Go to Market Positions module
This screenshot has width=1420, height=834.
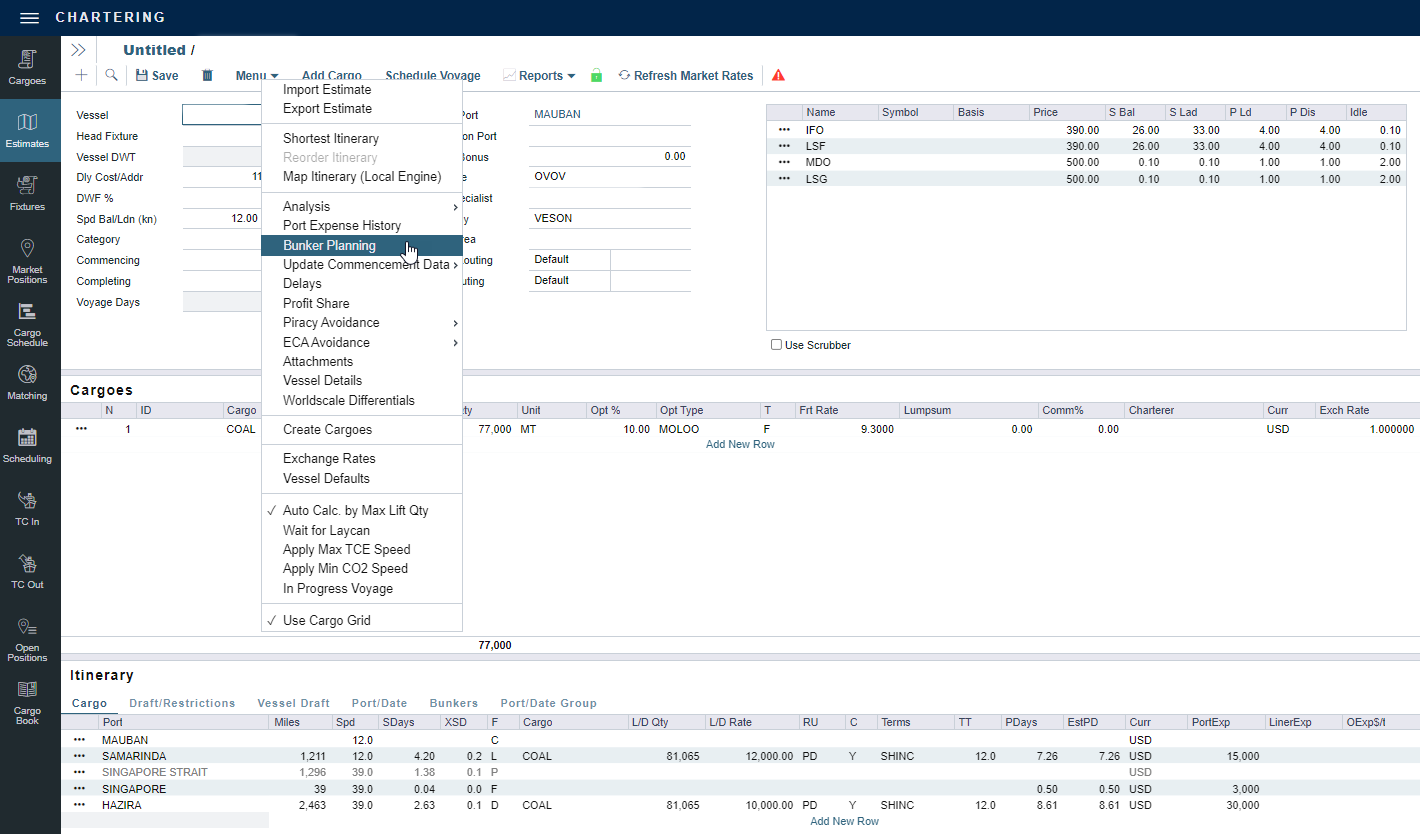(27, 261)
